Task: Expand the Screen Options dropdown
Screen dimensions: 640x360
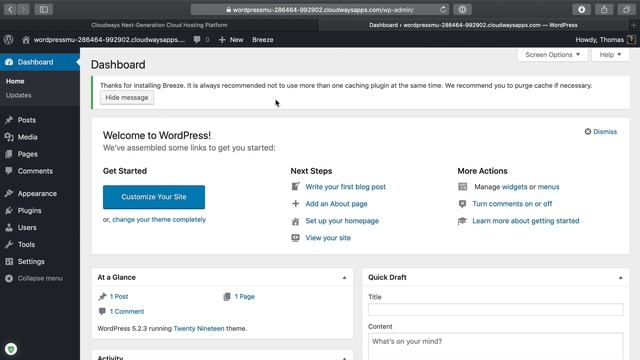Action: [x=552, y=55]
